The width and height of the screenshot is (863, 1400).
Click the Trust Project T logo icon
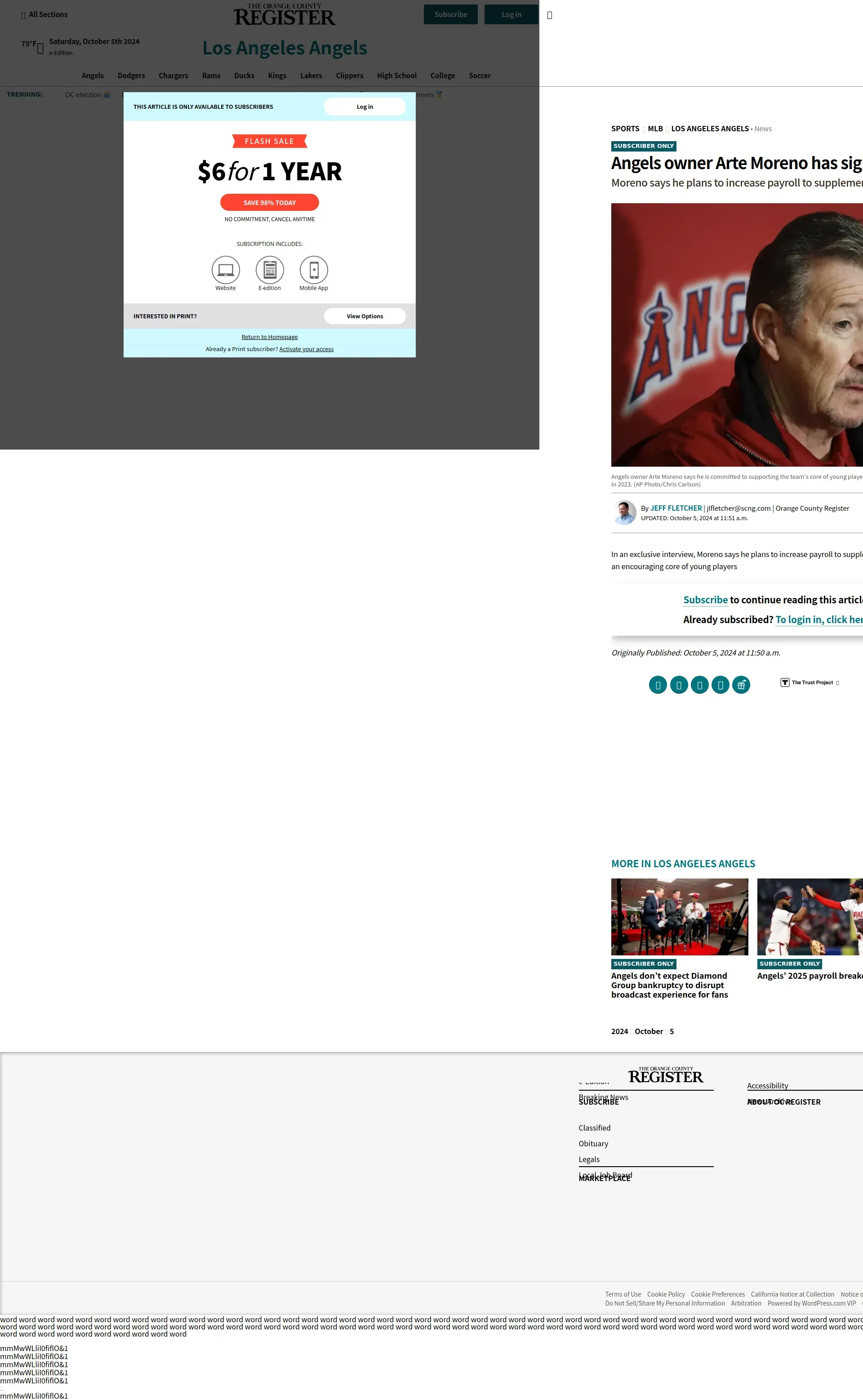pyautogui.click(x=785, y=682)
